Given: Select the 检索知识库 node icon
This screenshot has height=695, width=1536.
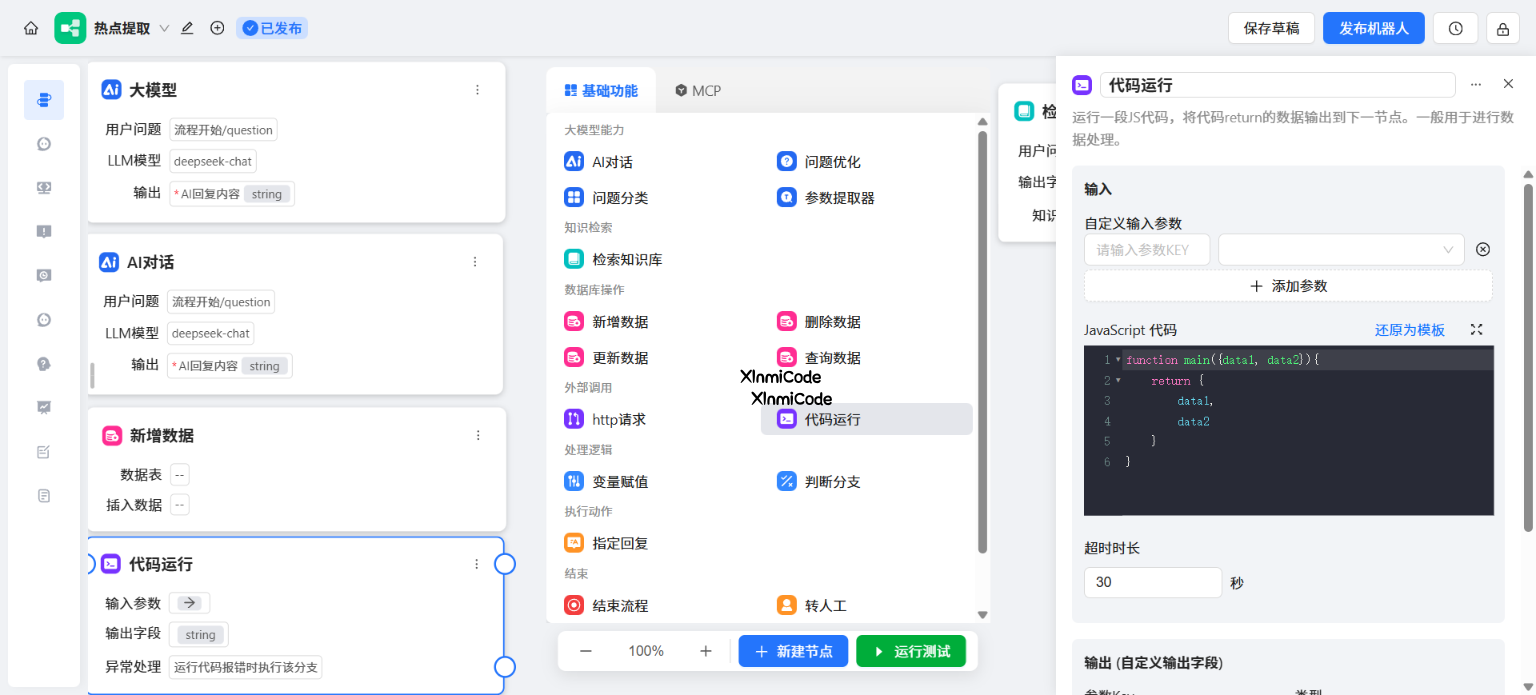Looking at the screenshot, I should coord(575,259).
